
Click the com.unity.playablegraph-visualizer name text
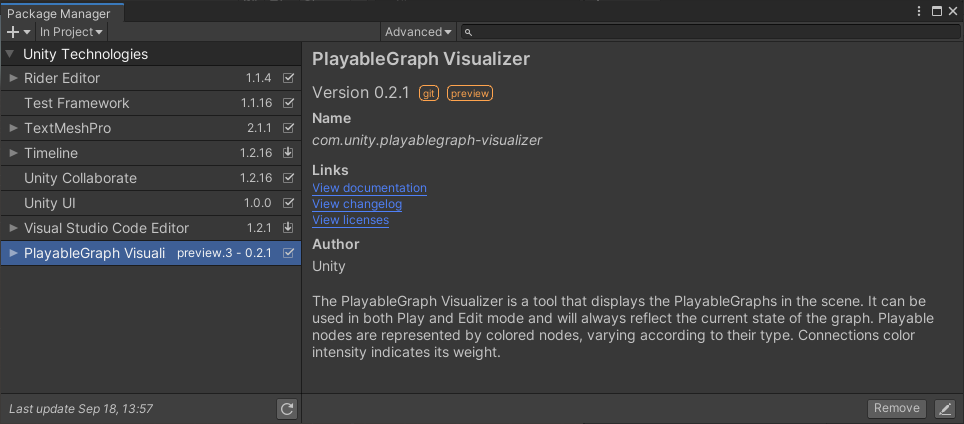(x=427, y=140)
